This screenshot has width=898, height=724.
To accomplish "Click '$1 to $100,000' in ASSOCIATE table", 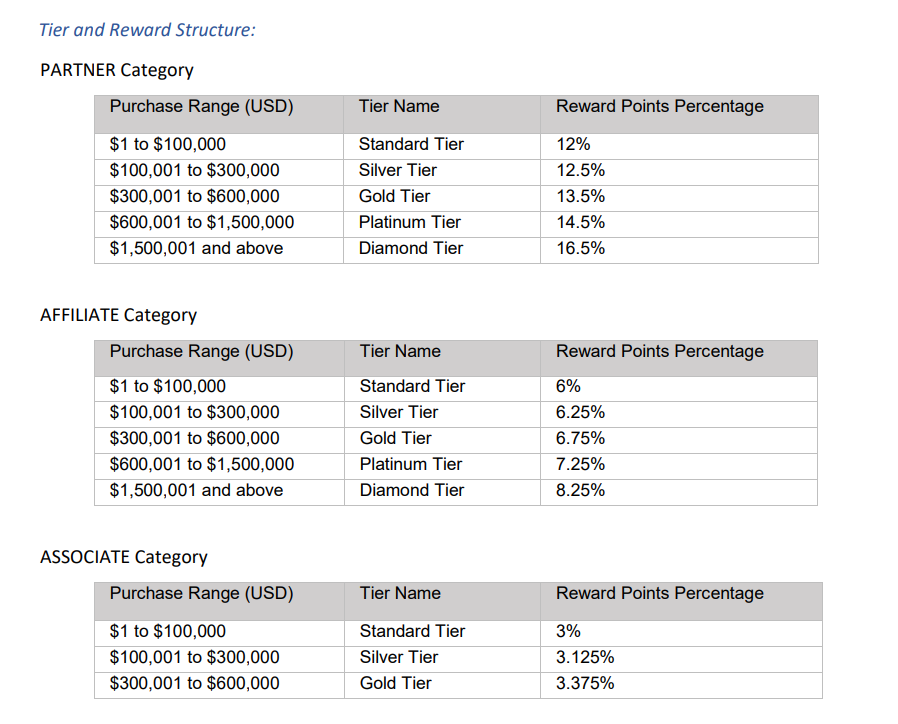I will pos(168,631).
